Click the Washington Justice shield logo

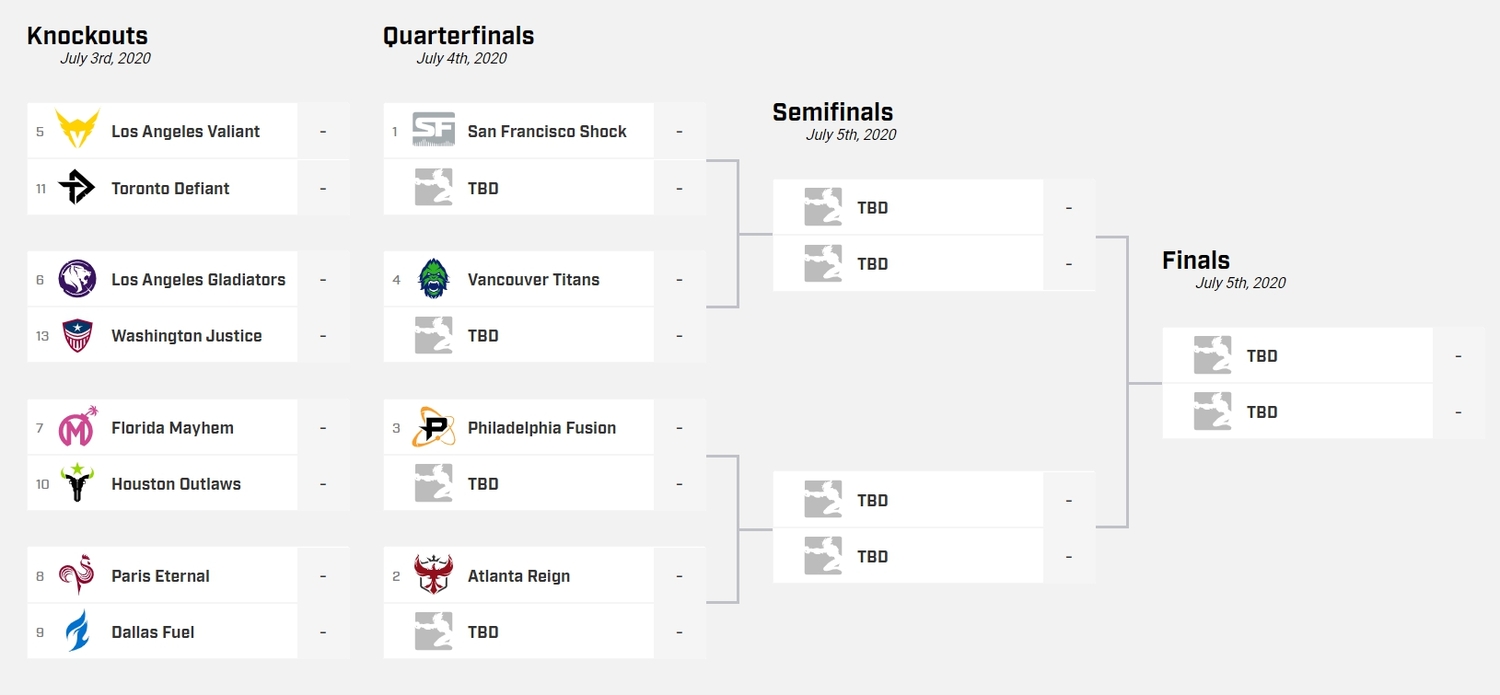click(77, 336)
